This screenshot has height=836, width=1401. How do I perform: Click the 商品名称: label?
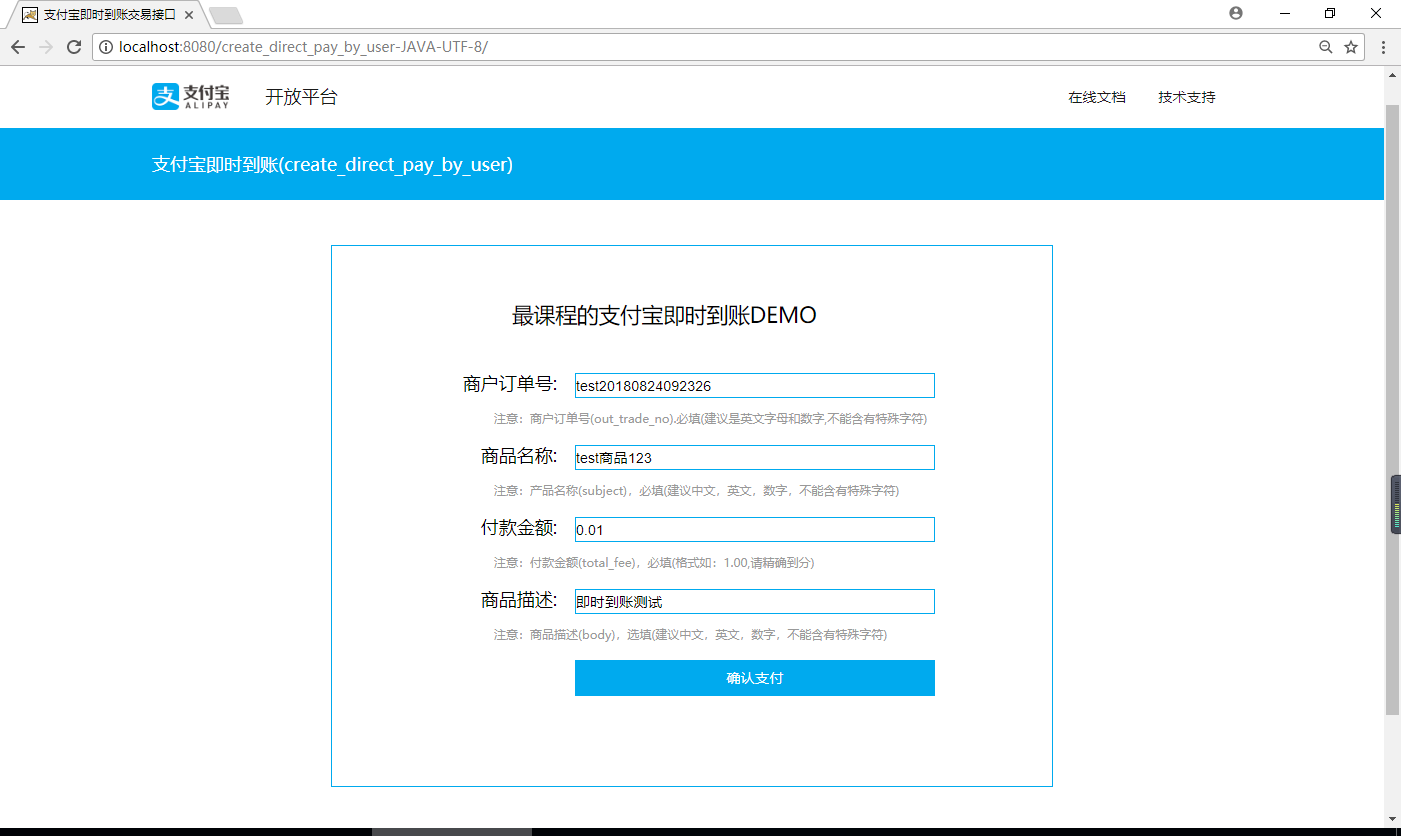(x=519, y=456)
